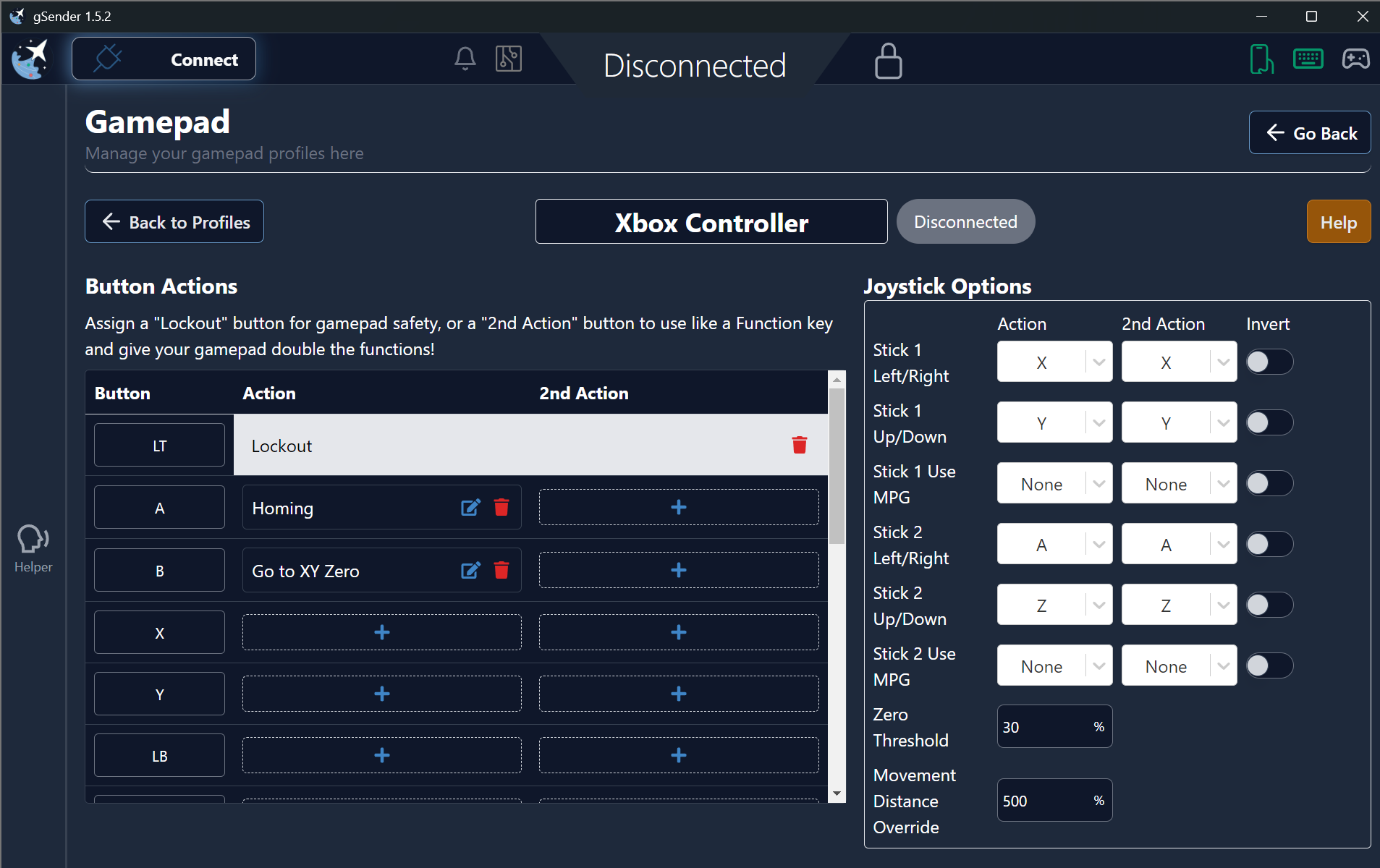Open the firmware board icon
This screenshot has height=868, width=1380.
click(509, 59)
